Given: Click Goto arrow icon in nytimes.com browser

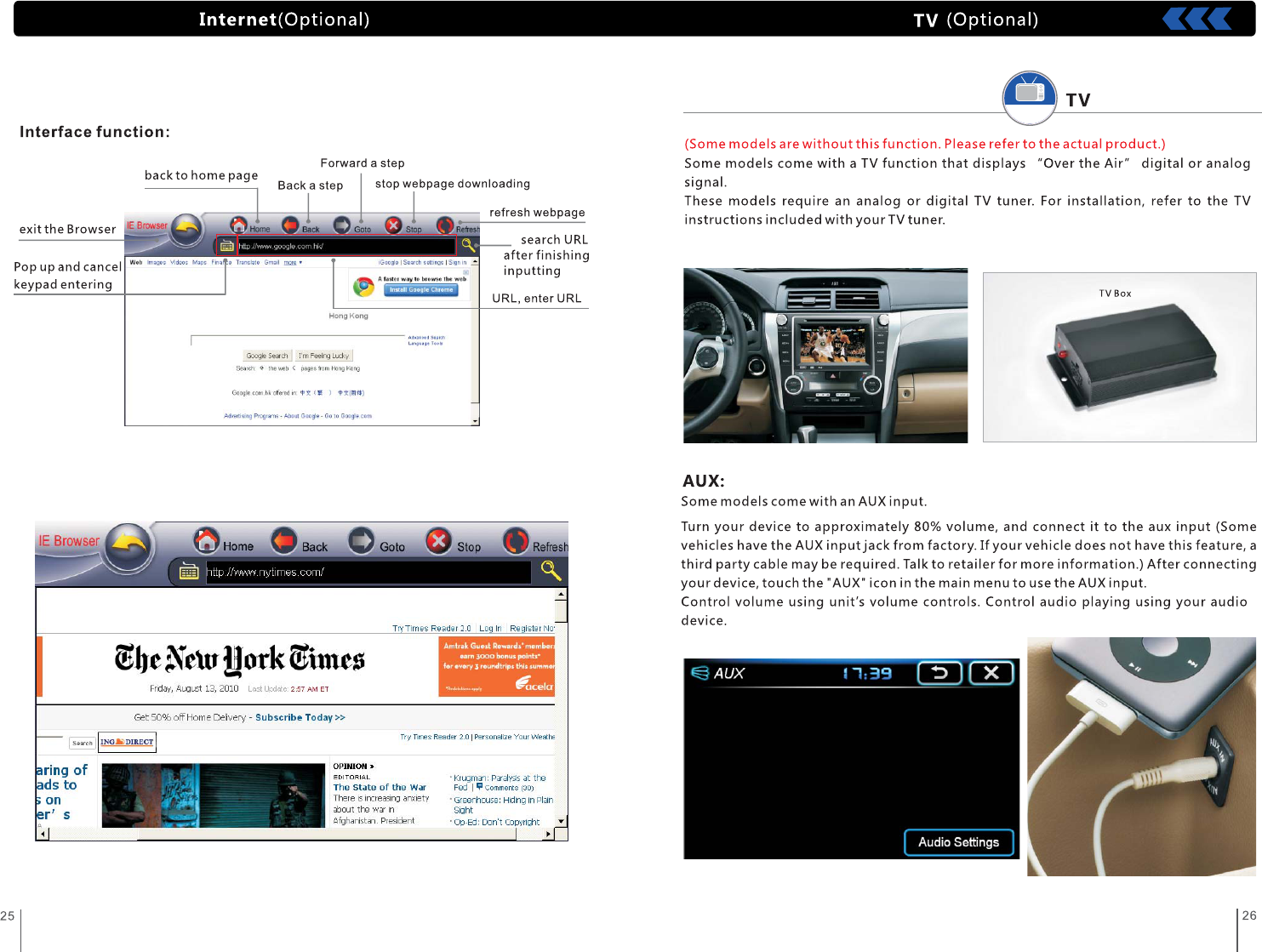Looking at the screenshot, I should pos(362,540).
